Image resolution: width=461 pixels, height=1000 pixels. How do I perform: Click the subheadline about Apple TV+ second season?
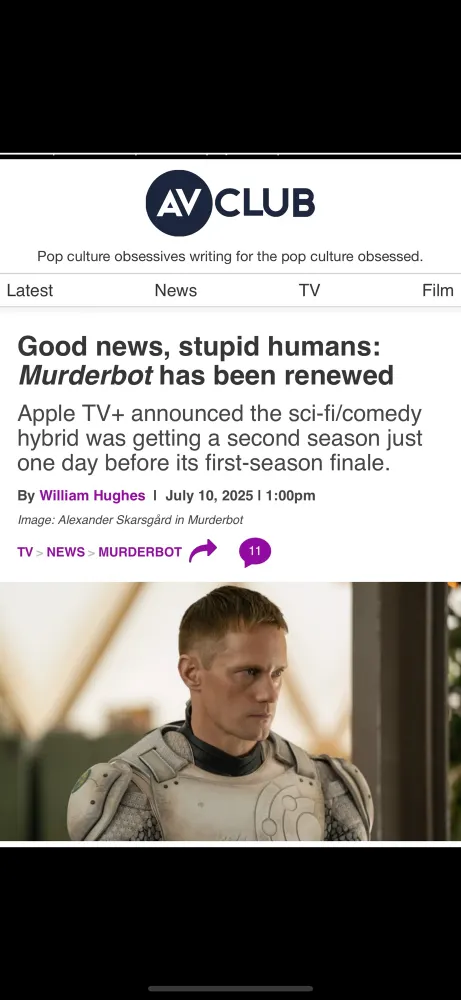pos(220,438)
